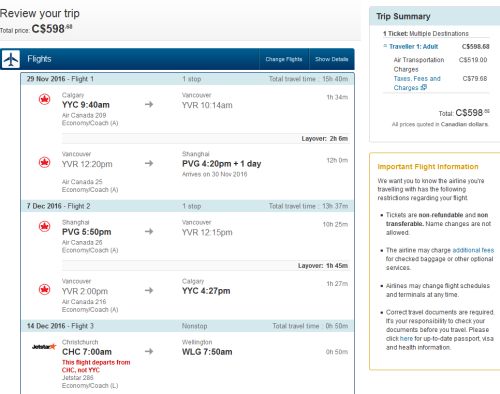
Task: Click arrow between CHC and WLG
Action: pyautogui.click(x=149, y=351)
